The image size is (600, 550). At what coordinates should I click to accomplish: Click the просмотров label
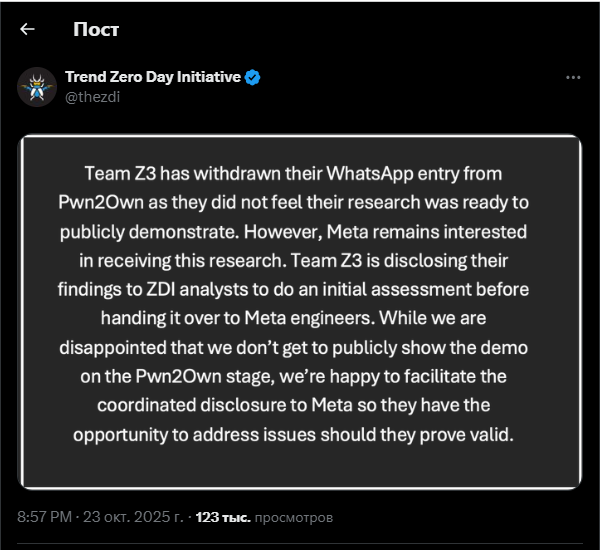(x=294, y=518)
